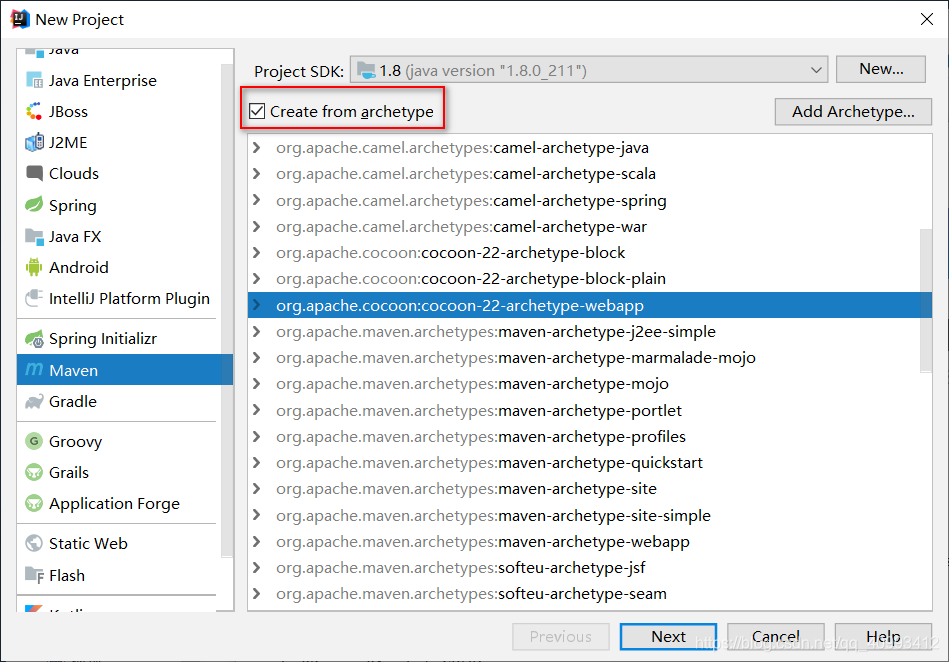Click the Android project type icon

pyautogui.click(x=35, y=267)
